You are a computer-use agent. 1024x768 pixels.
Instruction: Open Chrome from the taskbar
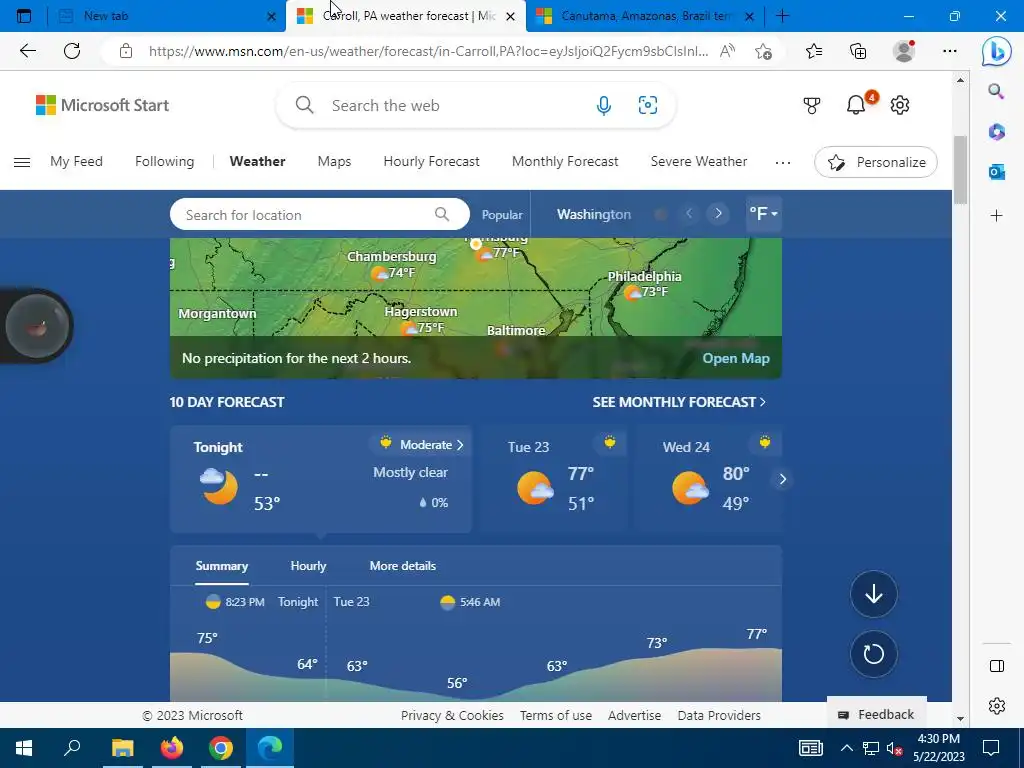click(221, 748)
